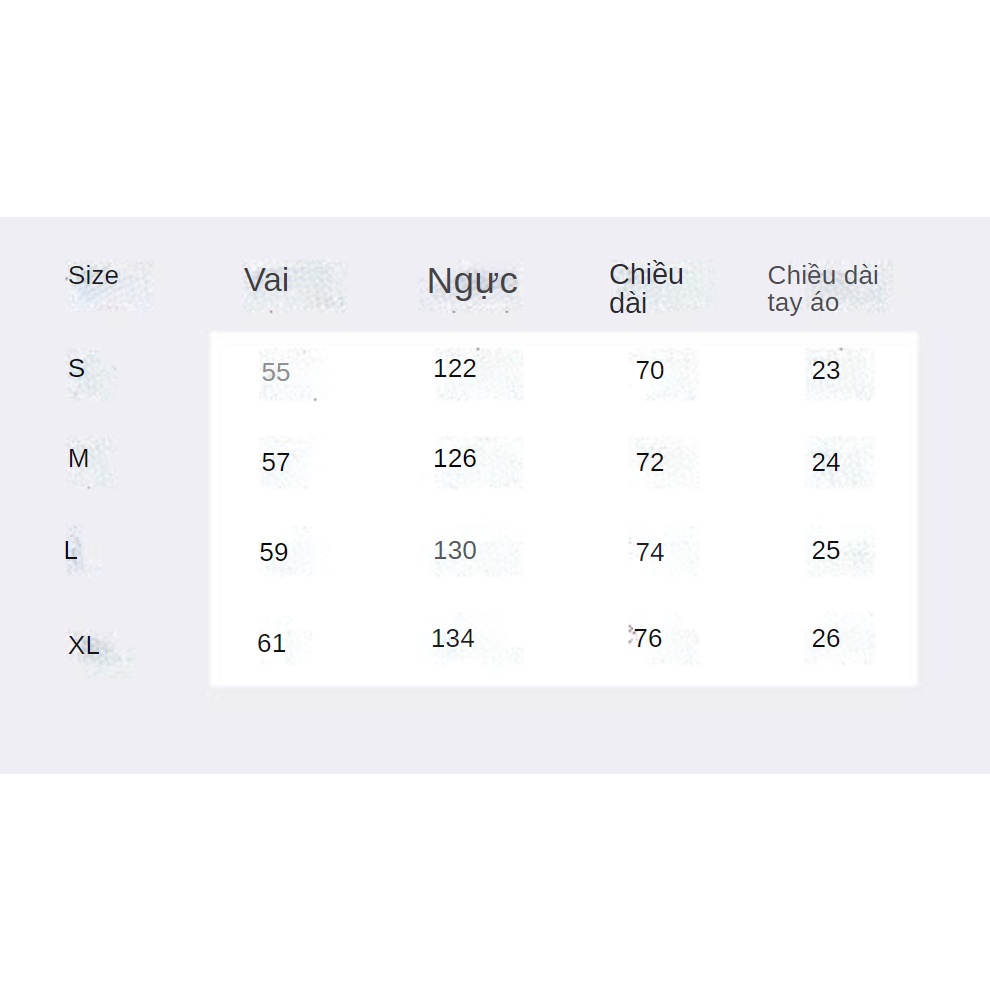Click sleeve length value 23
Viewport: 990px width, 990px height.
[826, 371]
